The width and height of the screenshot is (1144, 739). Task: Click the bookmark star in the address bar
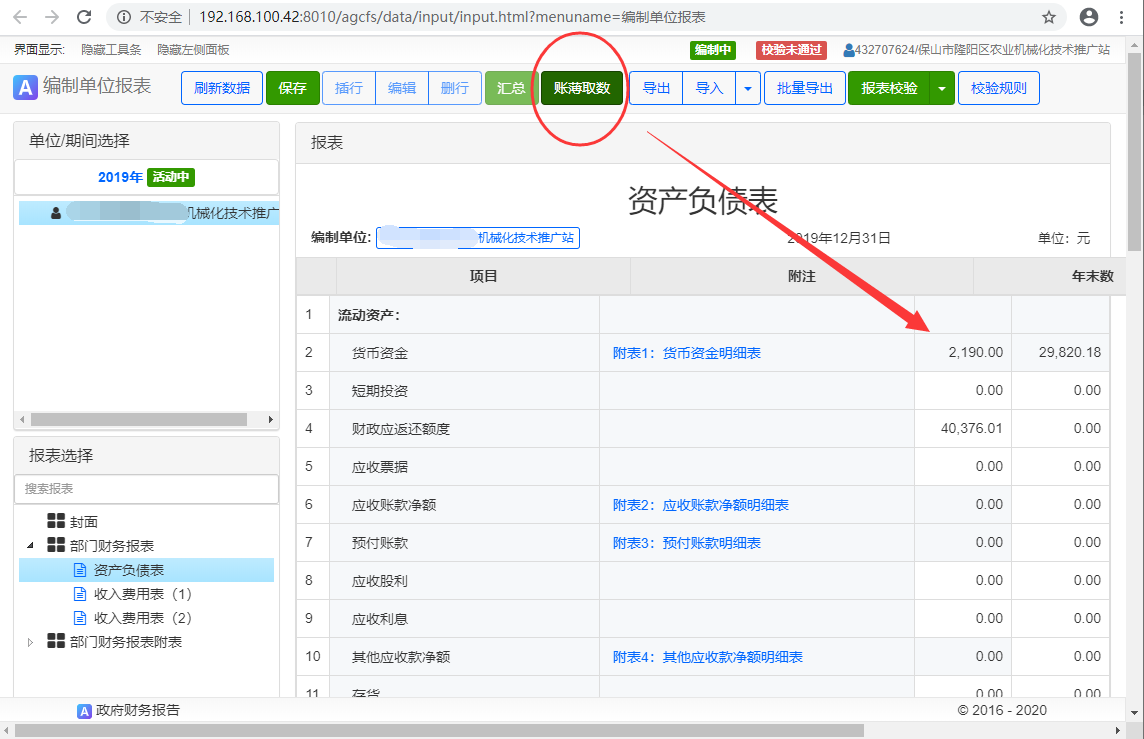click(x=1048, y=16)
